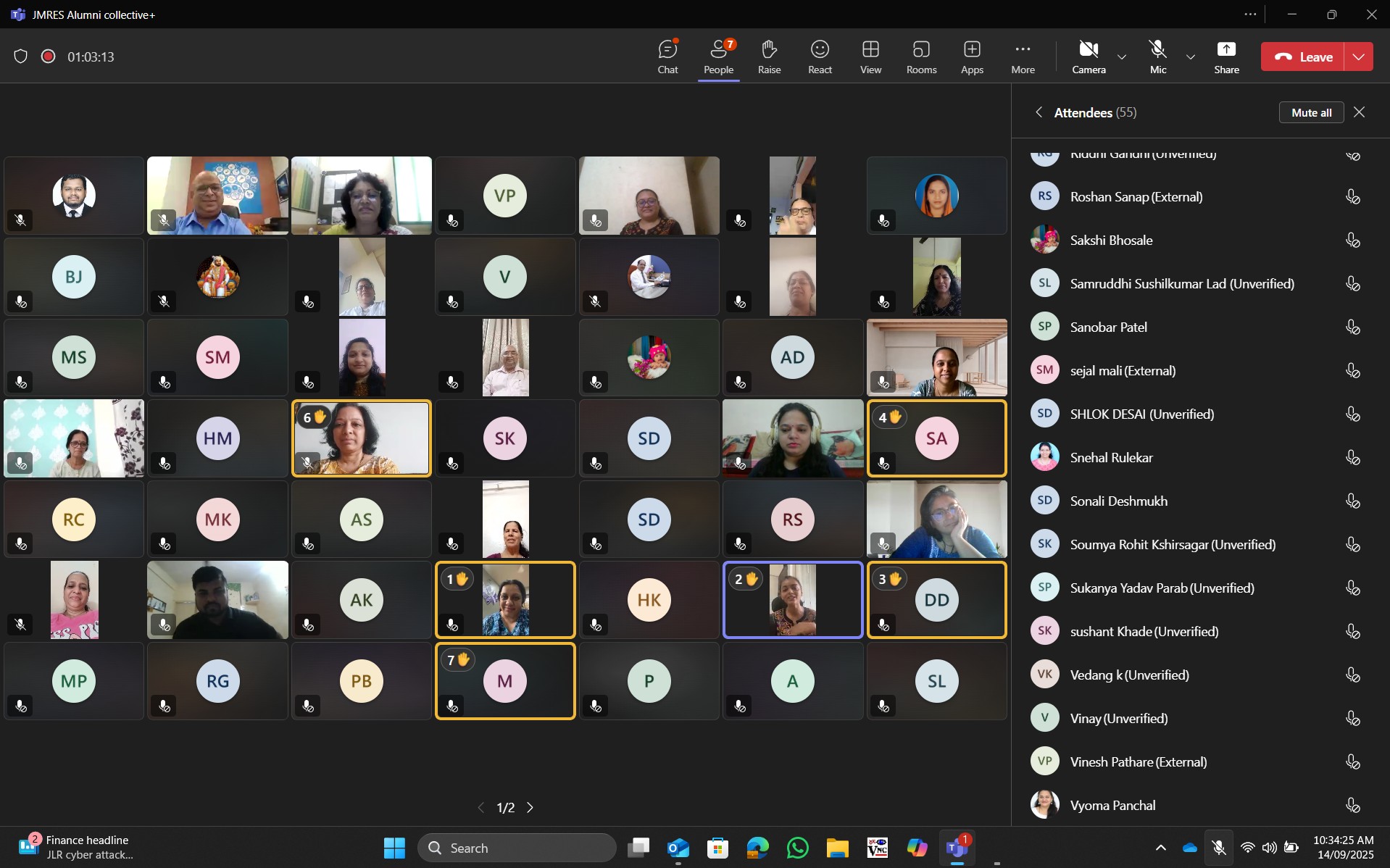This screenshot has height=868, width=1390.
Task: Unmute the Mic
Action: point(1158,57)
